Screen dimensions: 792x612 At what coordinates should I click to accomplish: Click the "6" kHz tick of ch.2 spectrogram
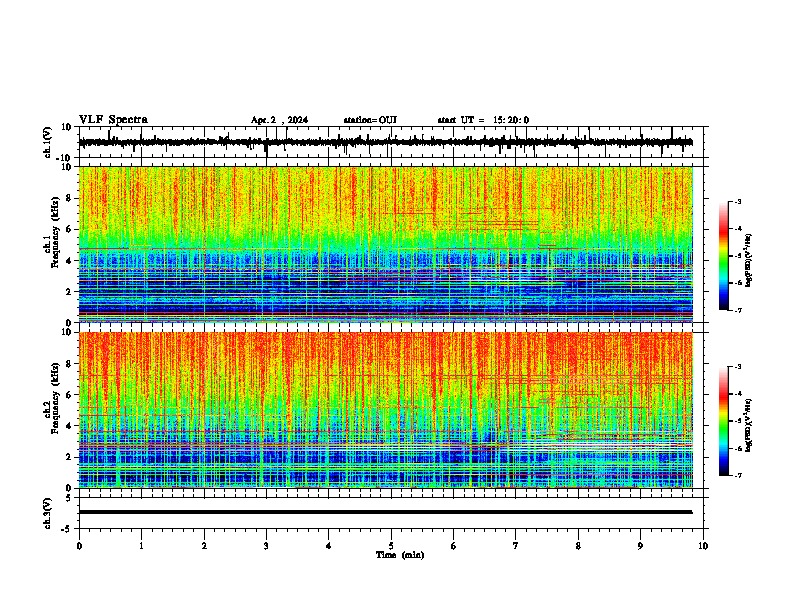click(x=69, y=395)
